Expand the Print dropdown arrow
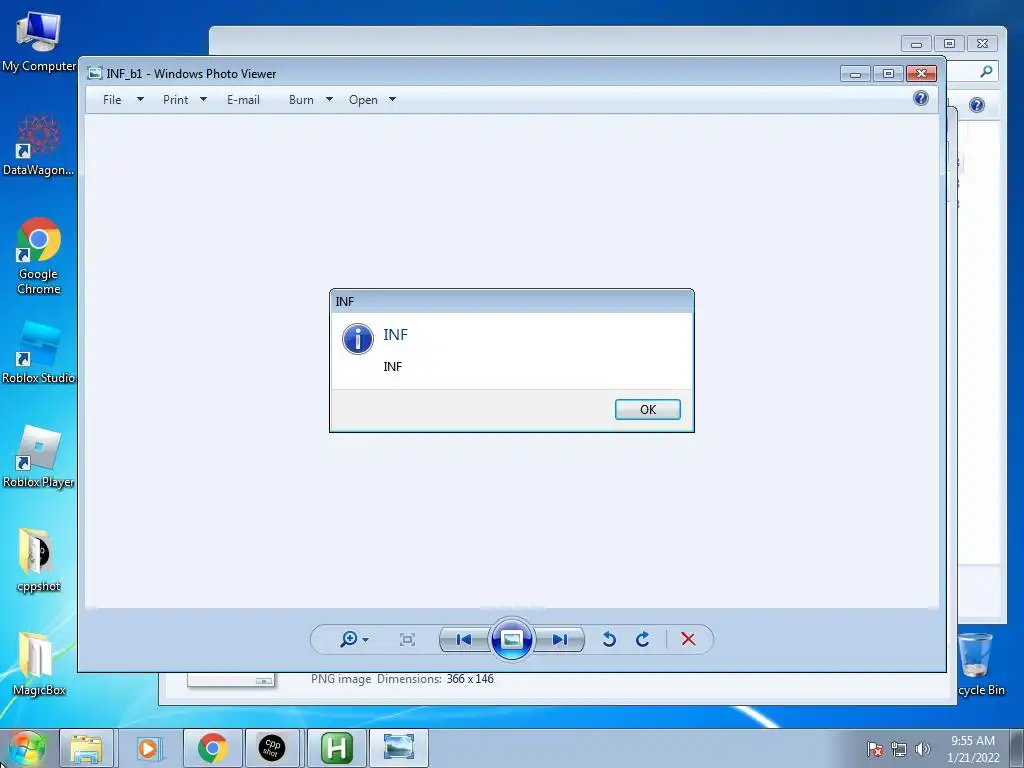 click(x=203, y=100)
